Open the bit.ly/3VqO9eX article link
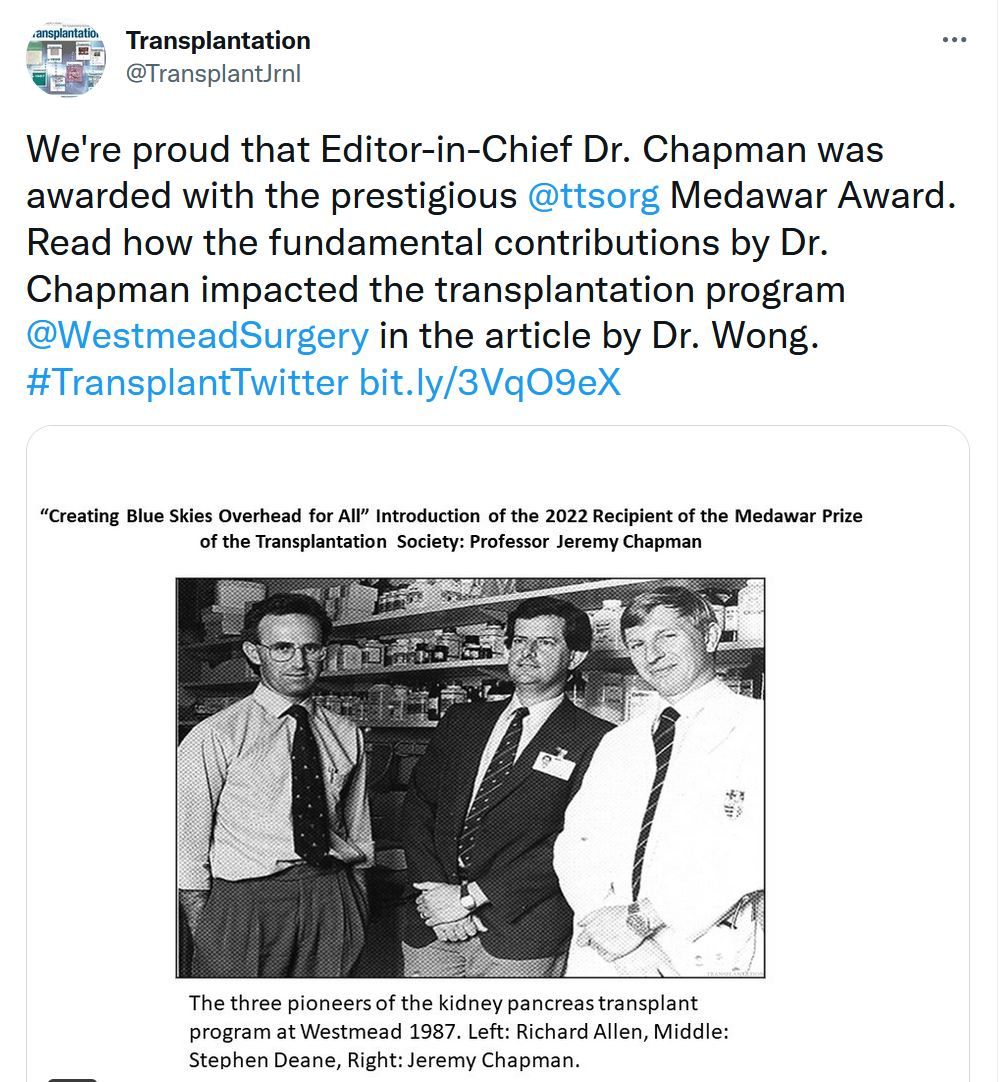Viewport: 1008px width, 1082px height. pos(490,382)
